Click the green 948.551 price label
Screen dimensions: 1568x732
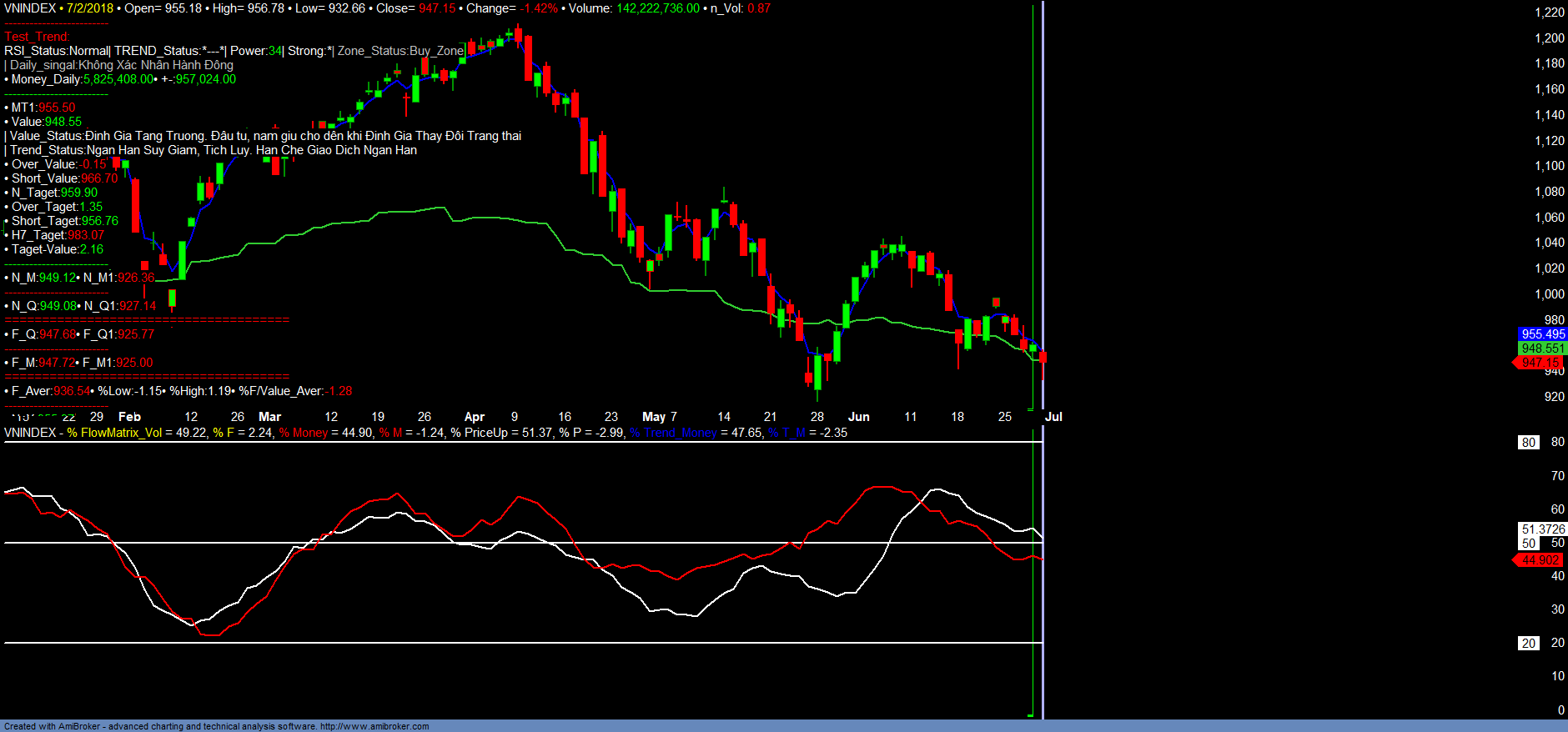(x=1542, y=348)
